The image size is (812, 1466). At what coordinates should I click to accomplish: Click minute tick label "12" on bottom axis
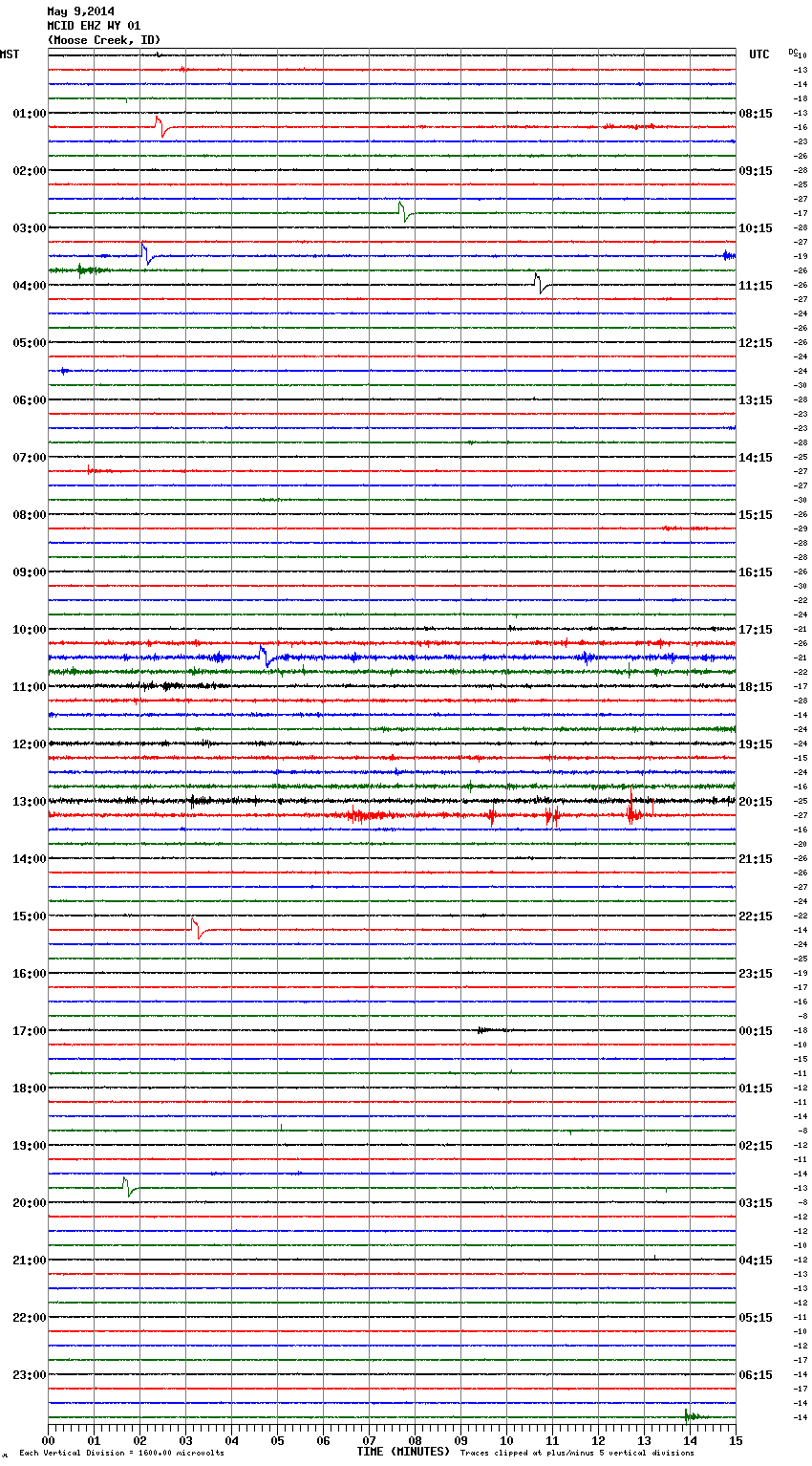coord(598,1440)
